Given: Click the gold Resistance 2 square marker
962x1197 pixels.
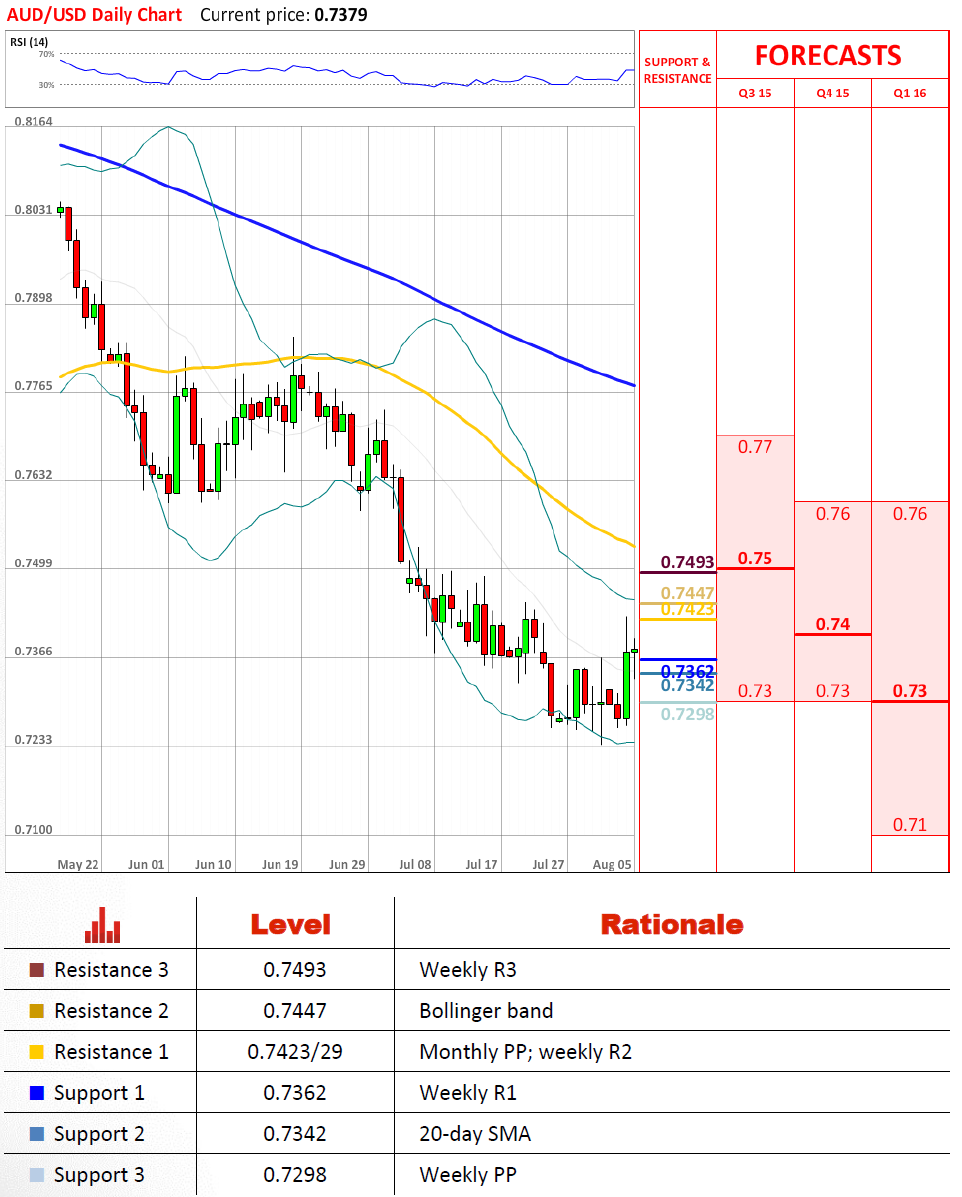Looking at the screenshot, I should point(37,1011).
